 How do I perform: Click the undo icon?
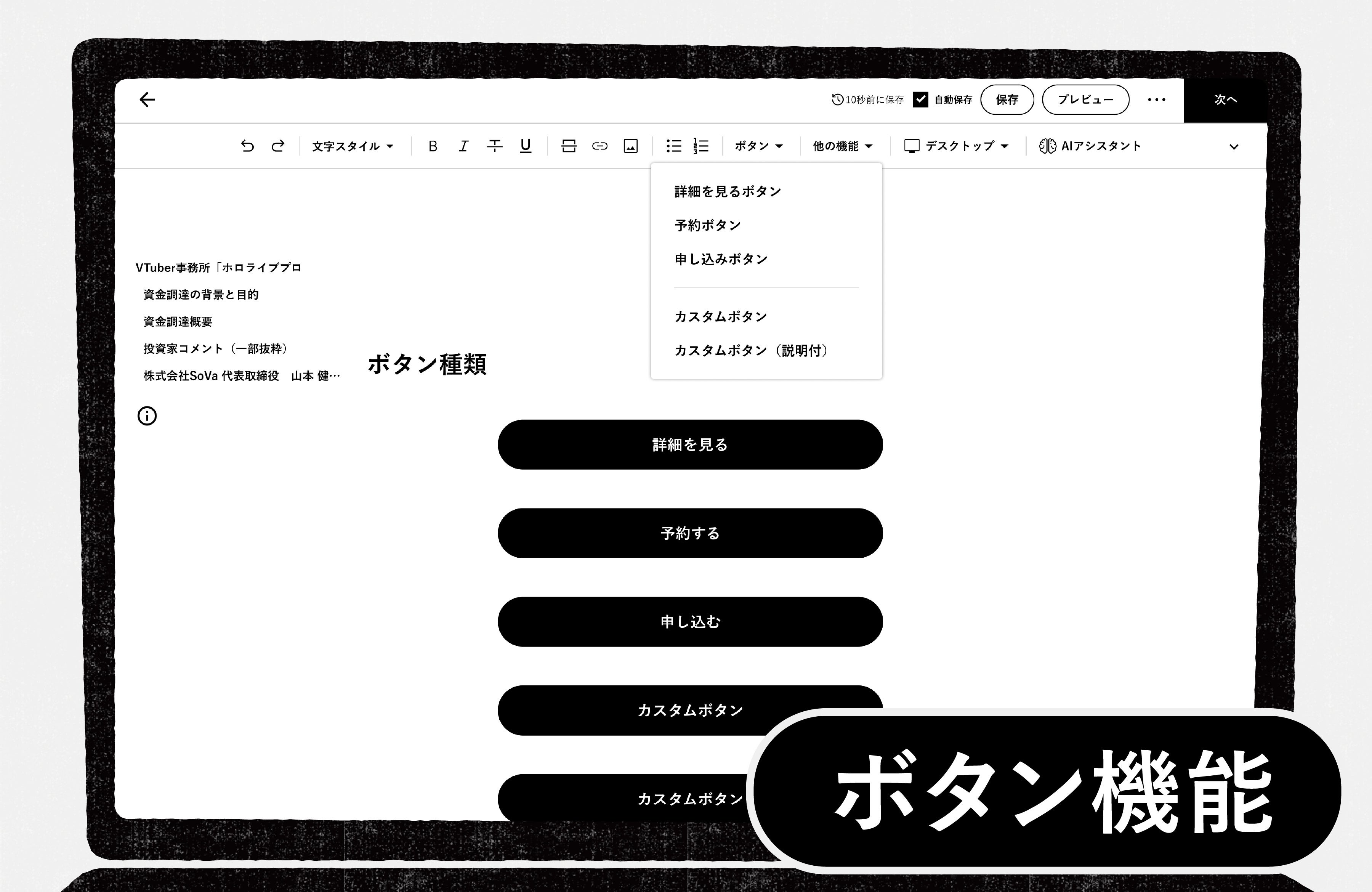coord(247,146)
